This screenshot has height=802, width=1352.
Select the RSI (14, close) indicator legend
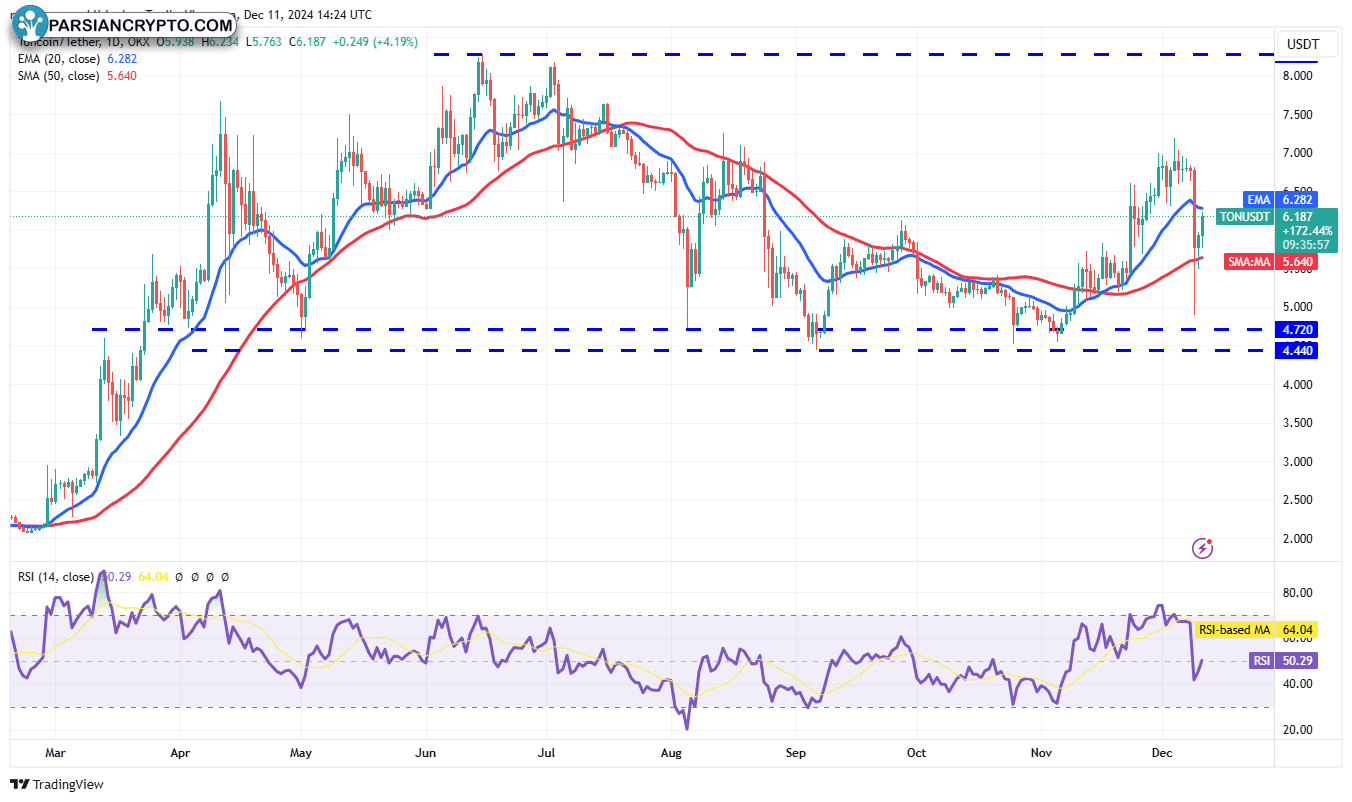(54, 577)
